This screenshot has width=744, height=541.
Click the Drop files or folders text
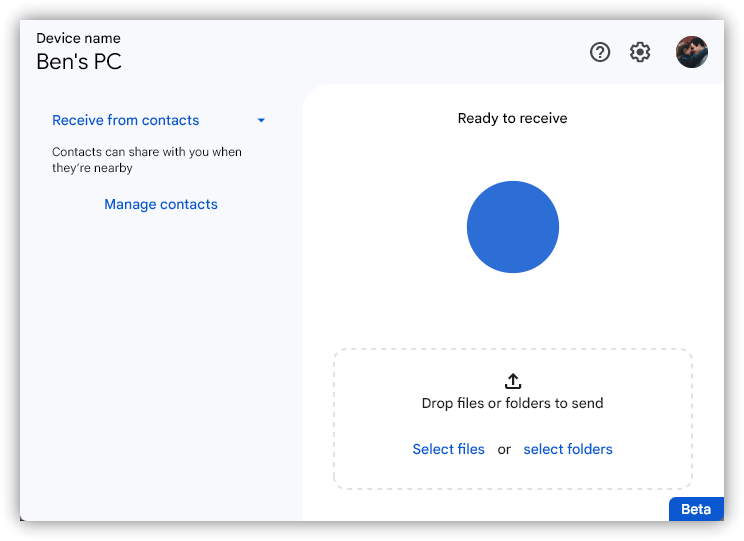(512, 404)
